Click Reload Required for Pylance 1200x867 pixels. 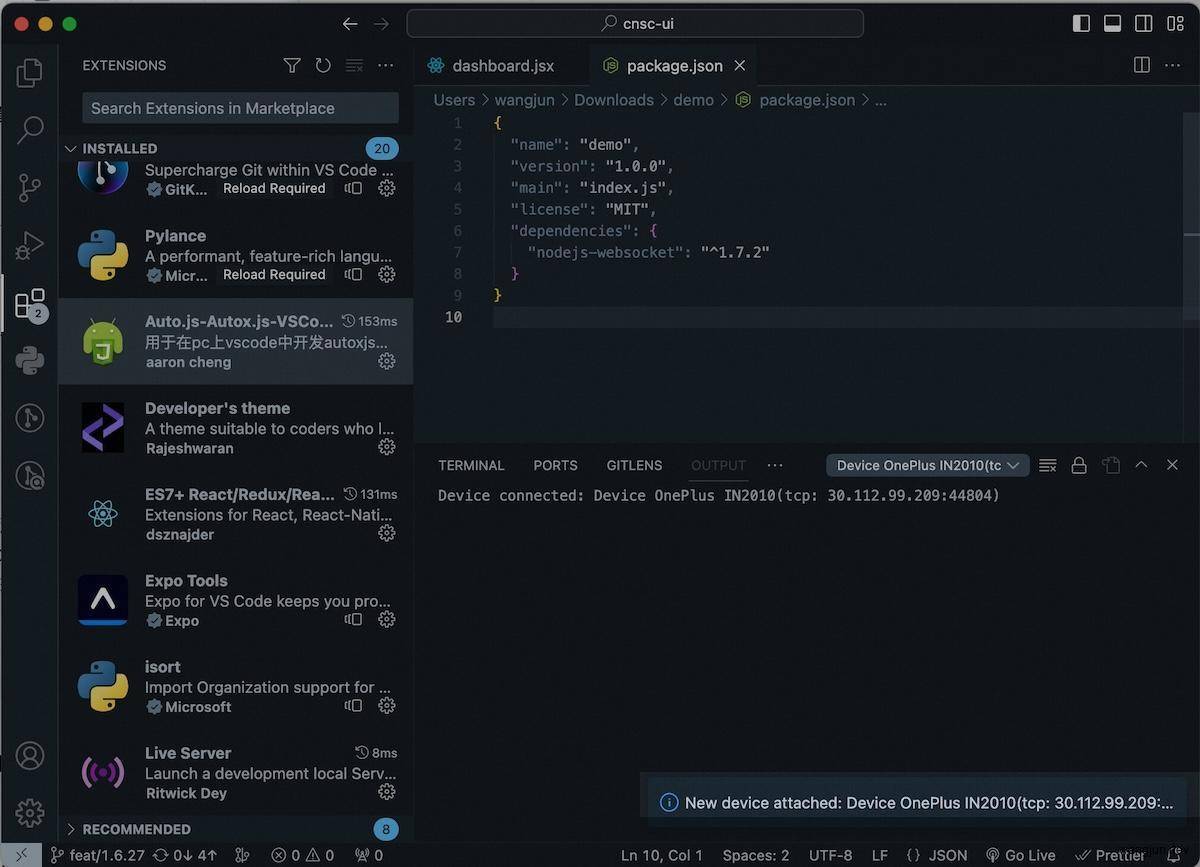(274, 274)
